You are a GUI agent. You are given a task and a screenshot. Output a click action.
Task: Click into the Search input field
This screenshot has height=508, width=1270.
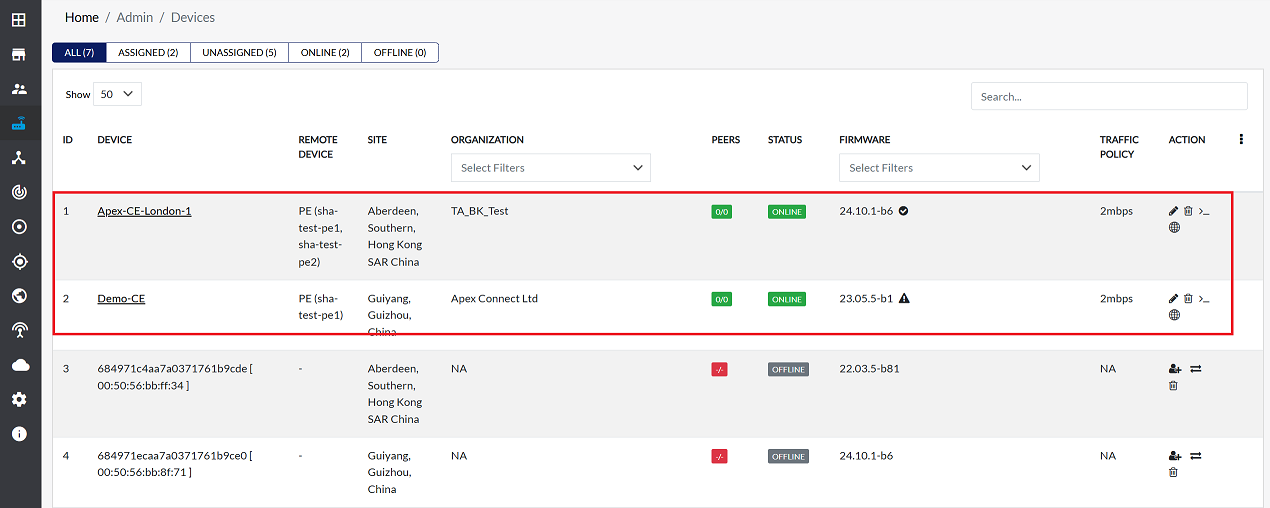pyautogui.click(x=1108, y=97)
